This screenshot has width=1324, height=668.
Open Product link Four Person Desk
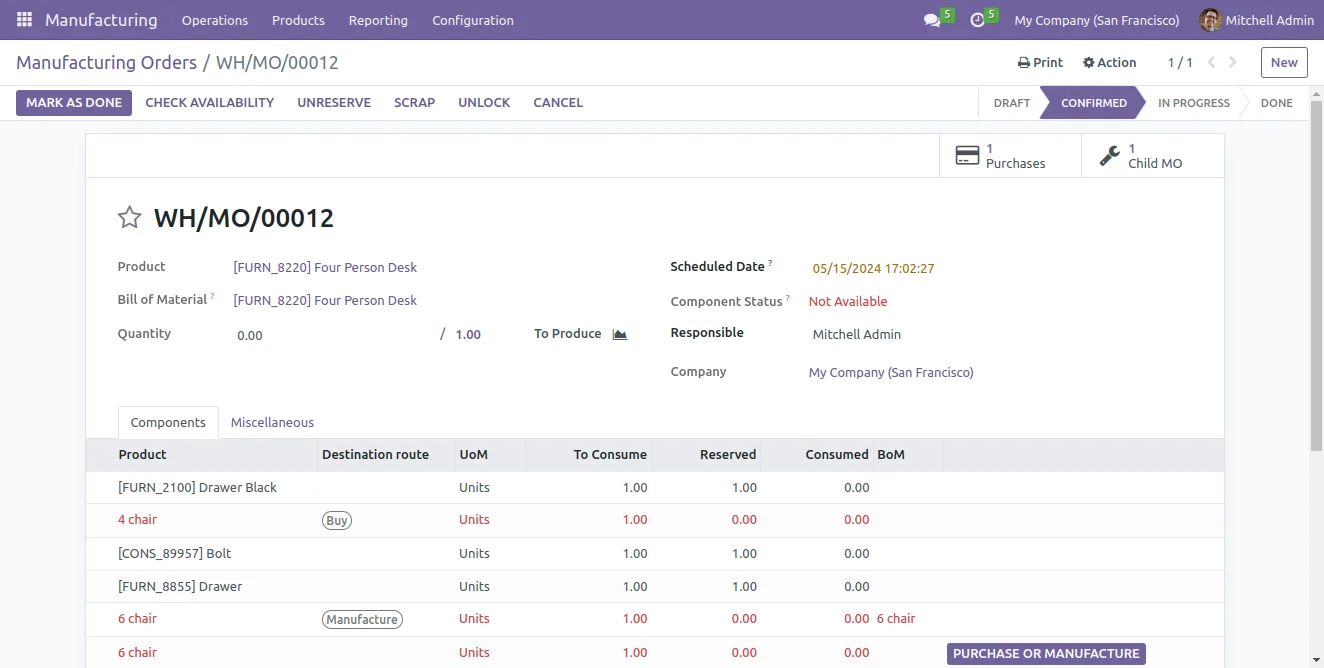(325, 267)
